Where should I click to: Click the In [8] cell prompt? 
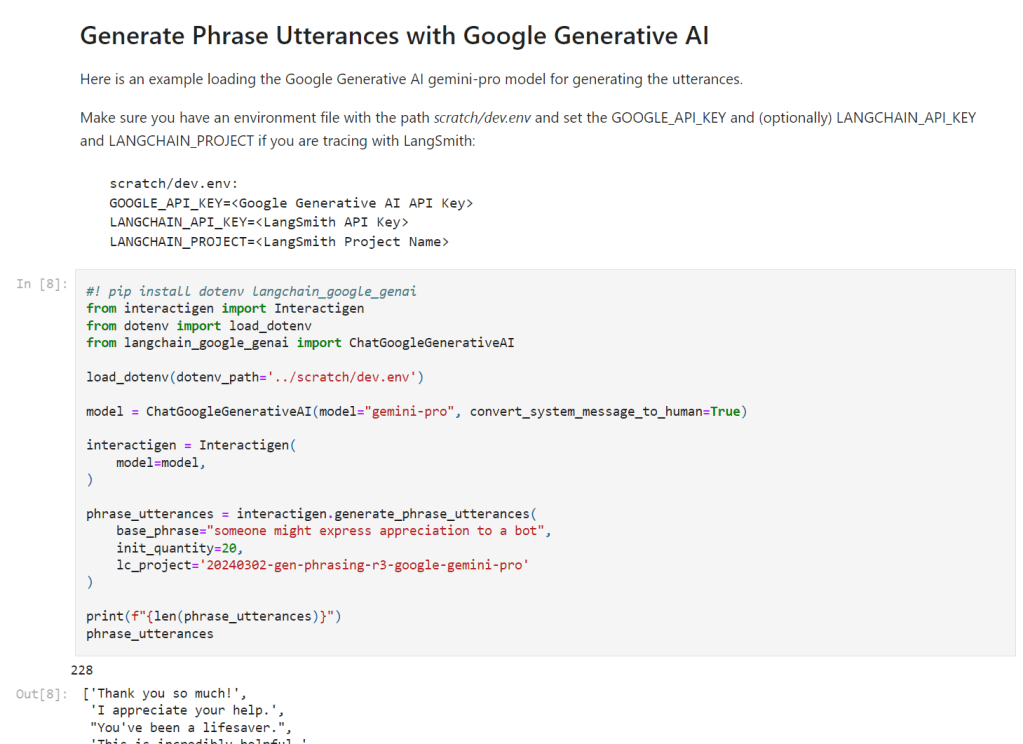(42, 285)
